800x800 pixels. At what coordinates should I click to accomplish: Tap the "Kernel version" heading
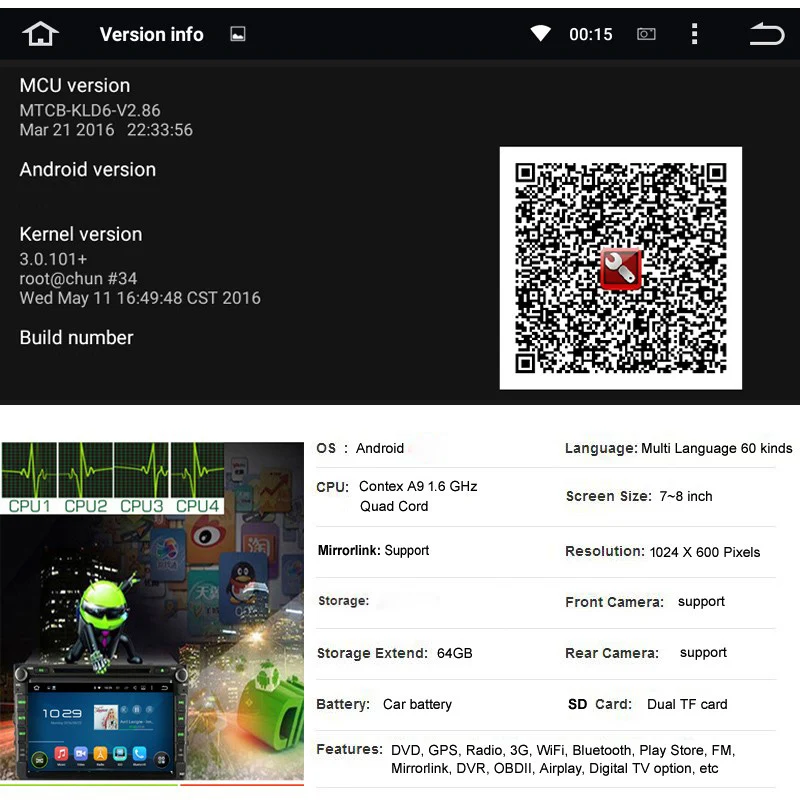pos(81,234)
